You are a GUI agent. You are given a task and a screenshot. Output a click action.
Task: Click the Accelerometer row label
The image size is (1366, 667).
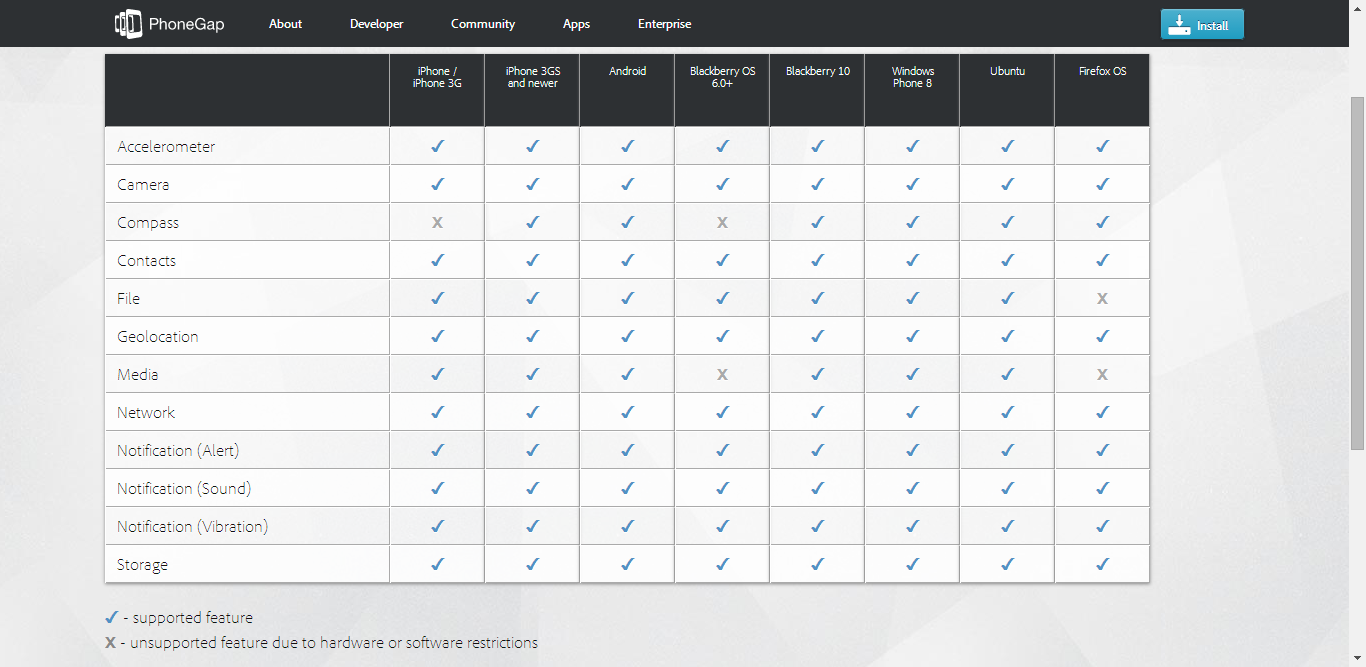166,146
